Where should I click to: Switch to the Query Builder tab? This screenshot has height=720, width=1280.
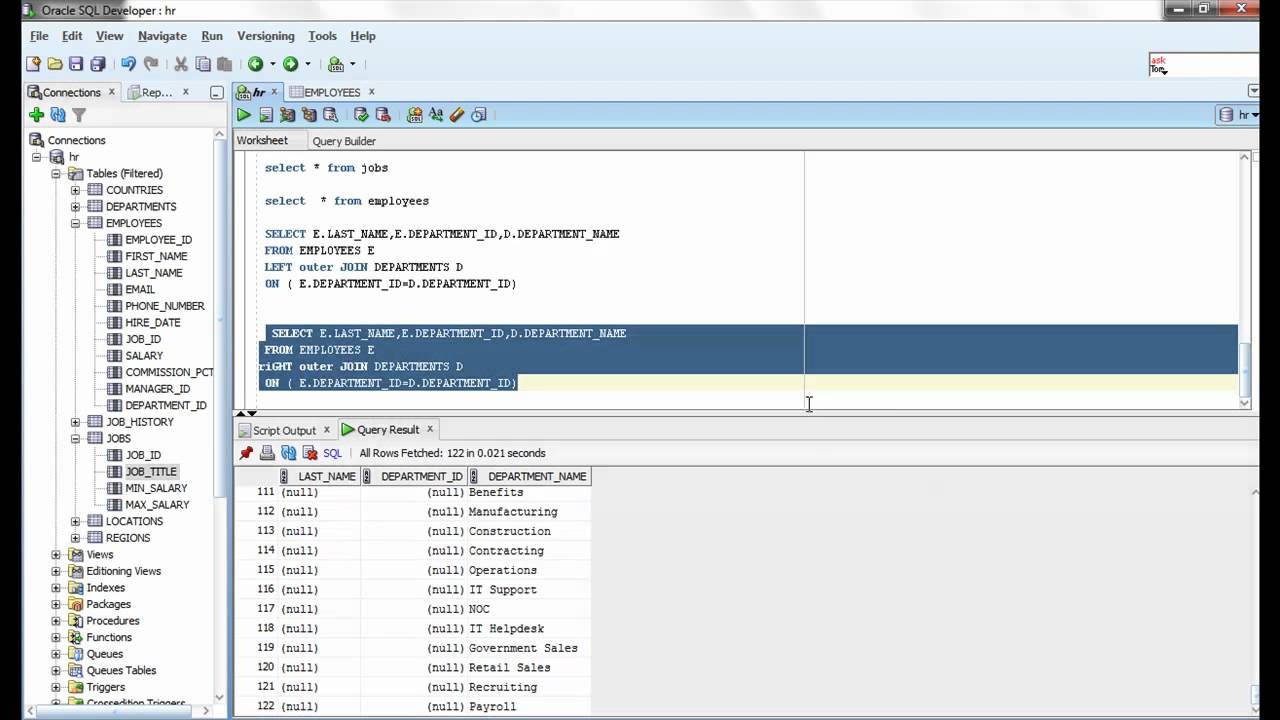[344, 141]
